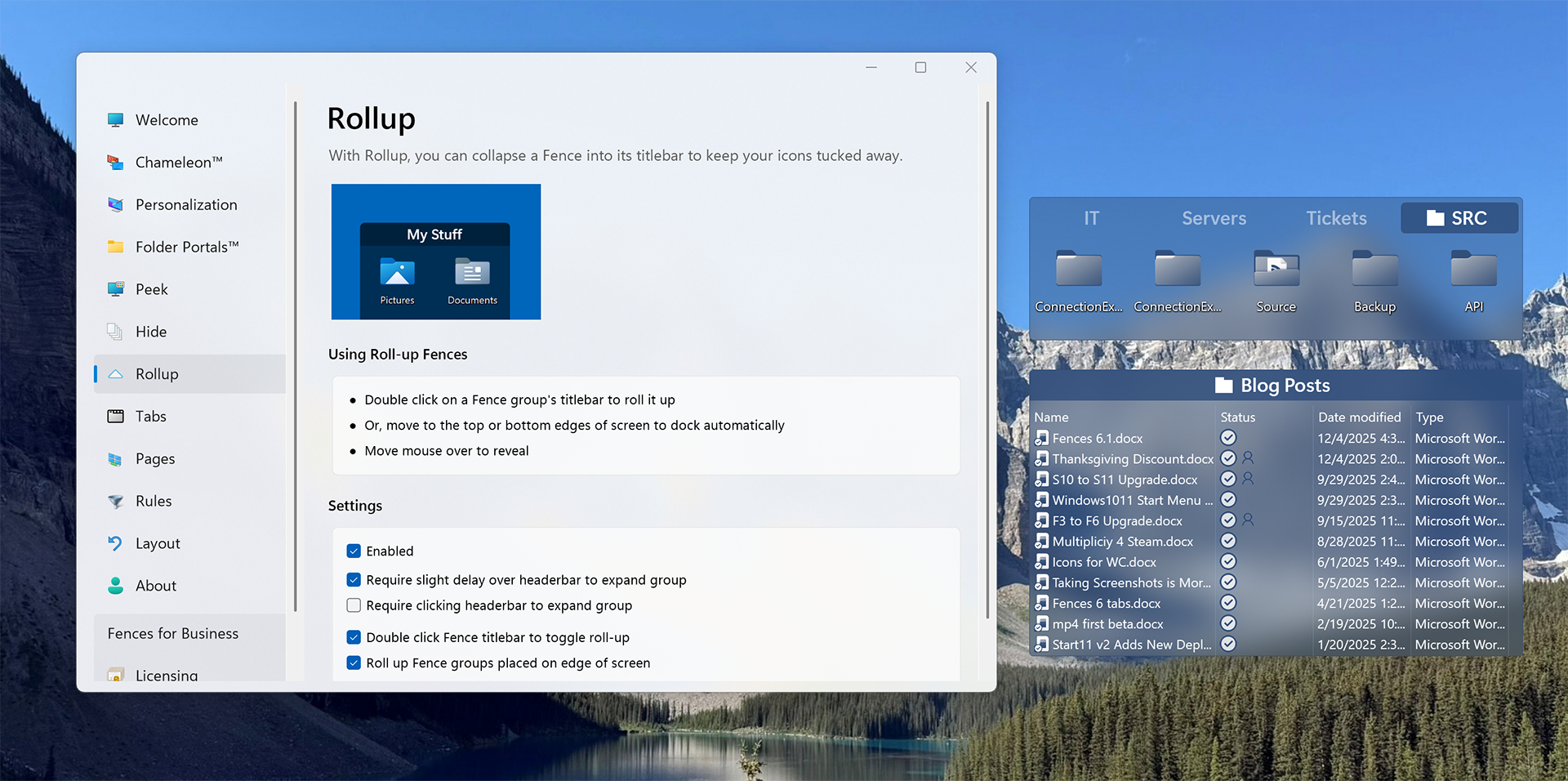Open the Layout section in sidebar

[x=158, y=543]
